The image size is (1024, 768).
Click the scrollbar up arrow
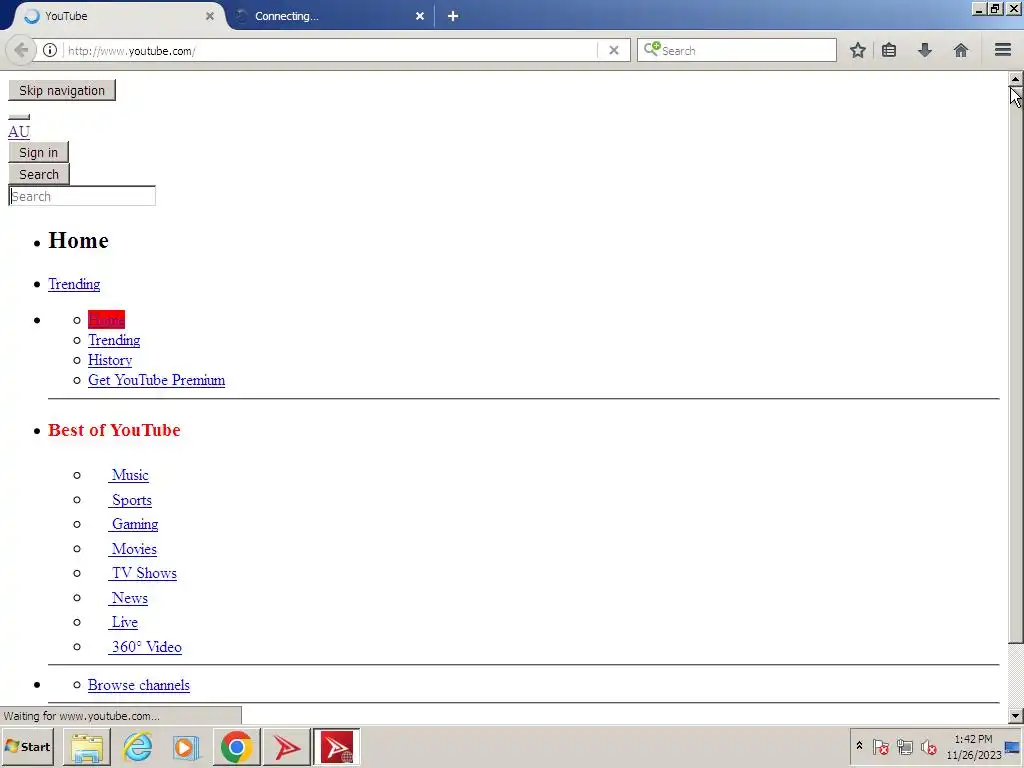coord(1016,78)
